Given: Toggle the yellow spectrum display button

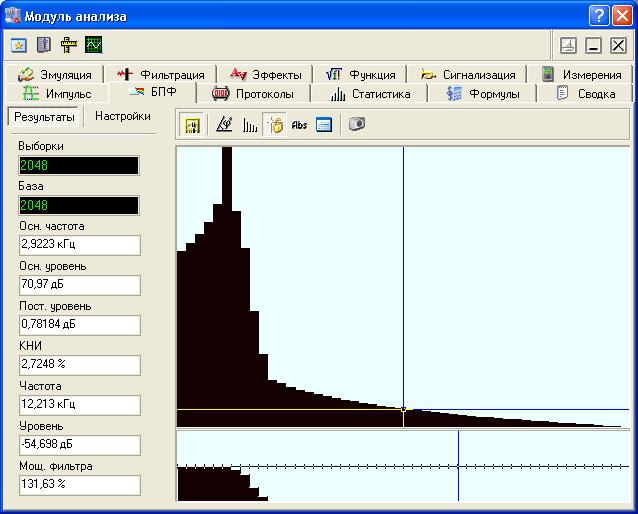Looking at the screenshot, I should [194, 125].
